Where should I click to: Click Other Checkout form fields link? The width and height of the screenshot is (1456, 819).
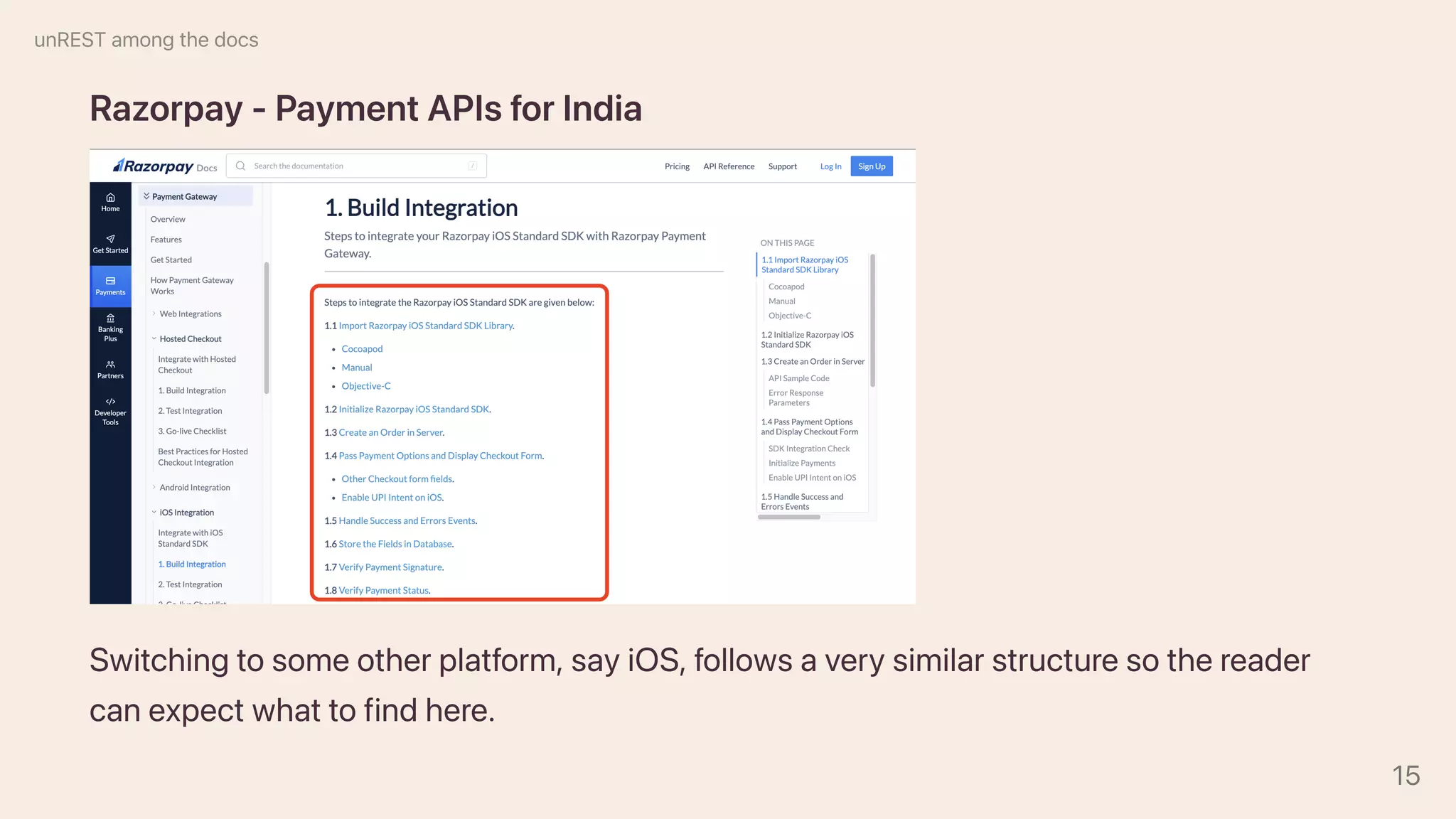(x=397, y=478)
